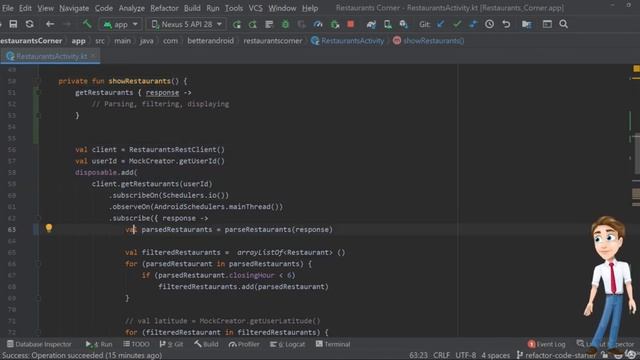Change the UTF-8 file encoding
Image resolution: width=640 pixels, height=360 pixels.
click(x=466, y=355)
